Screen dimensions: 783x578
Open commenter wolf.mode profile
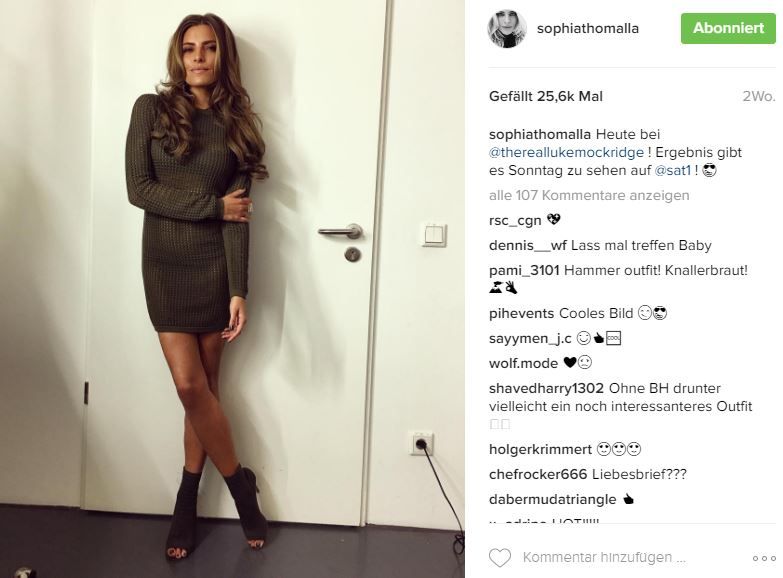pos(523,363)
